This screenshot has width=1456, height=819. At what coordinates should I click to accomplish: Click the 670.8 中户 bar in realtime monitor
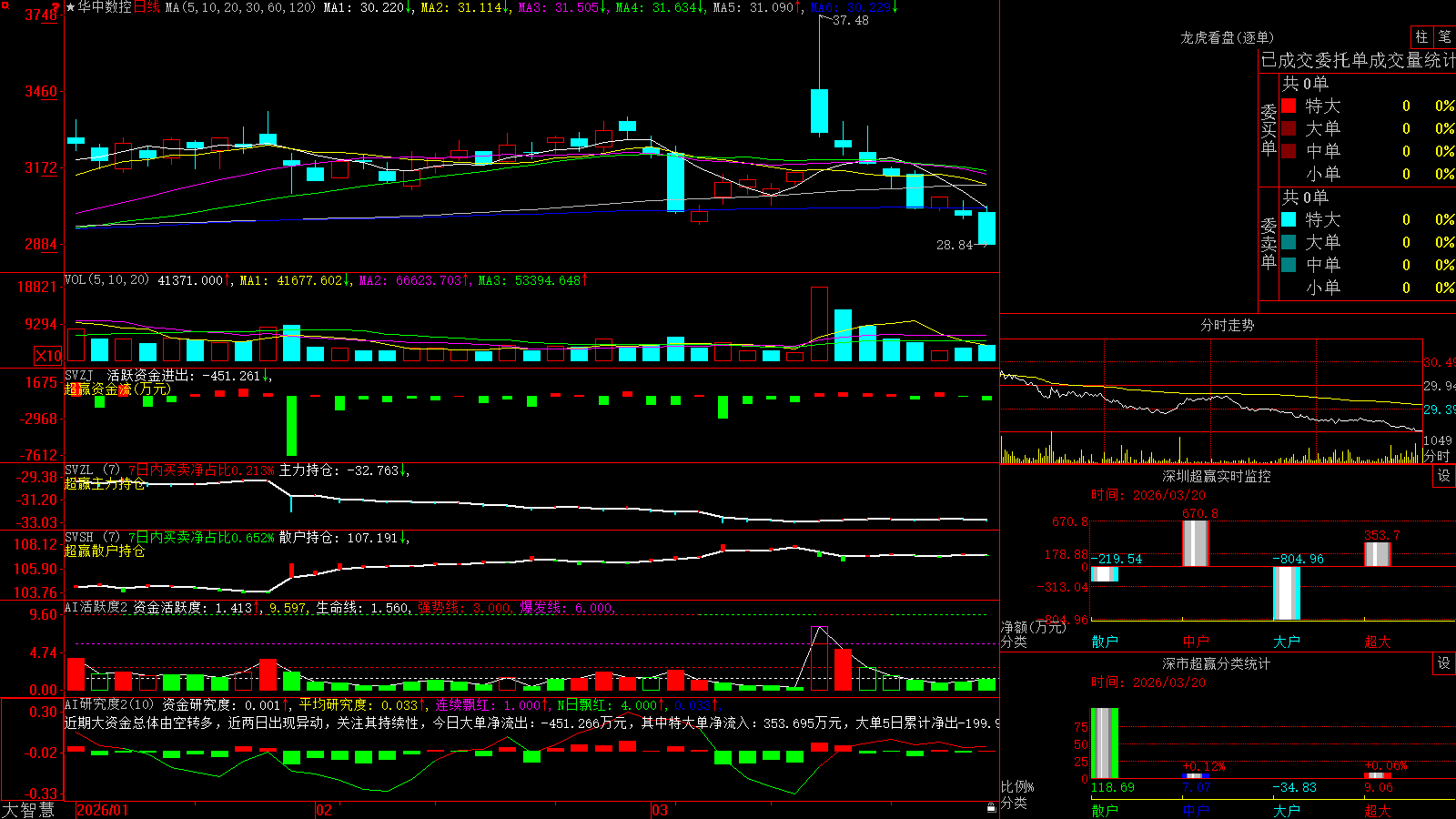pyautogui.click(x=1196, y=543)
